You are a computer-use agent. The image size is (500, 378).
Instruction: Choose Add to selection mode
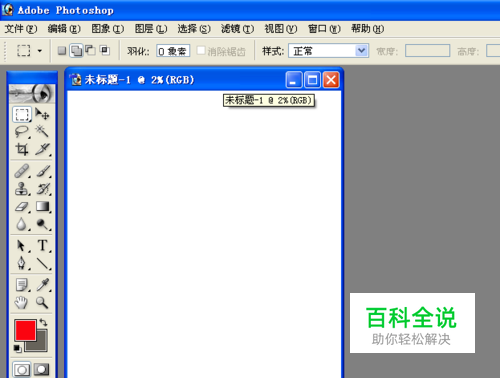point(76,51)
